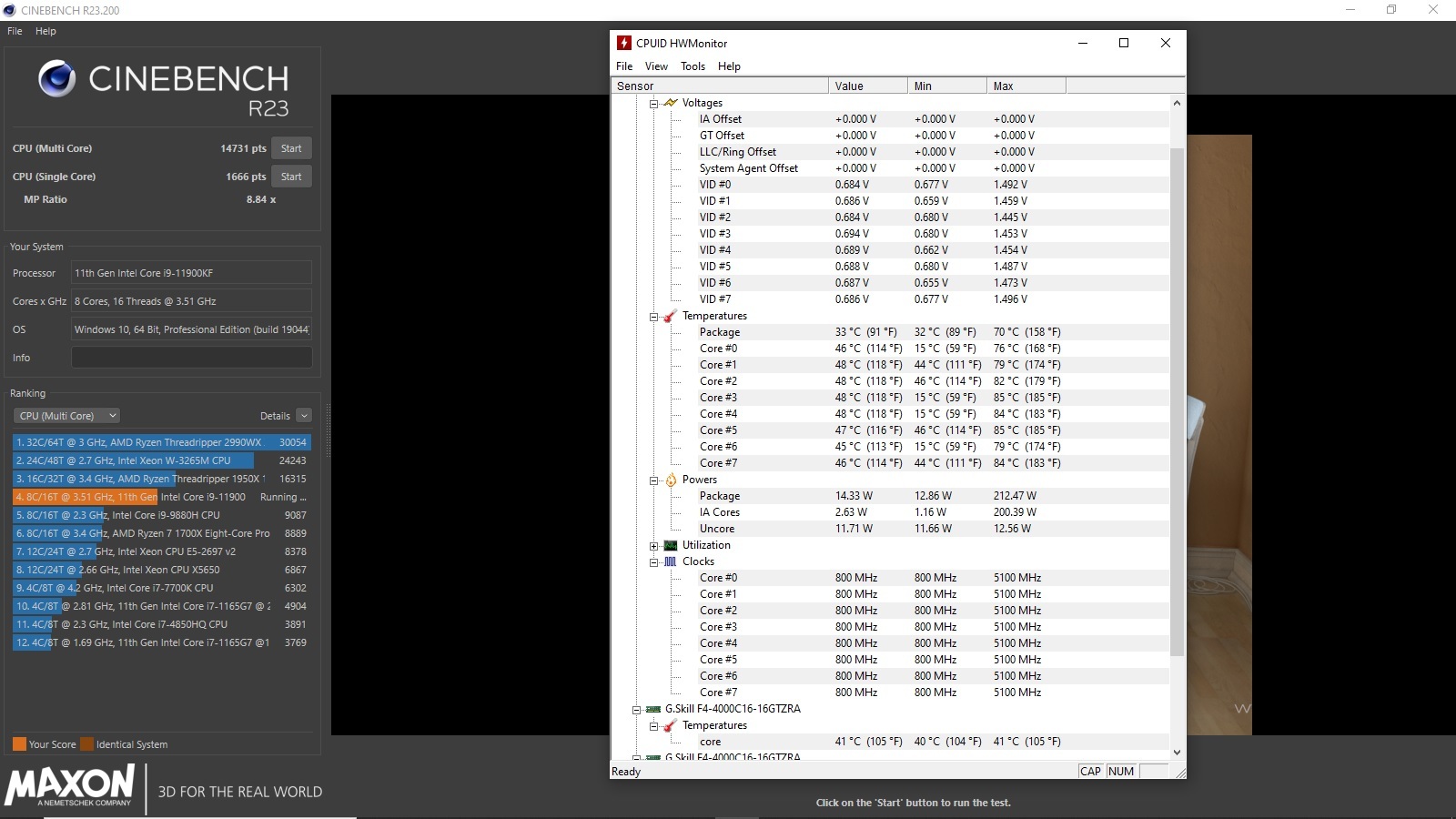Select the Clocks category icon
The height and width of the screenshot is (819, 1456).
(671, 561)
